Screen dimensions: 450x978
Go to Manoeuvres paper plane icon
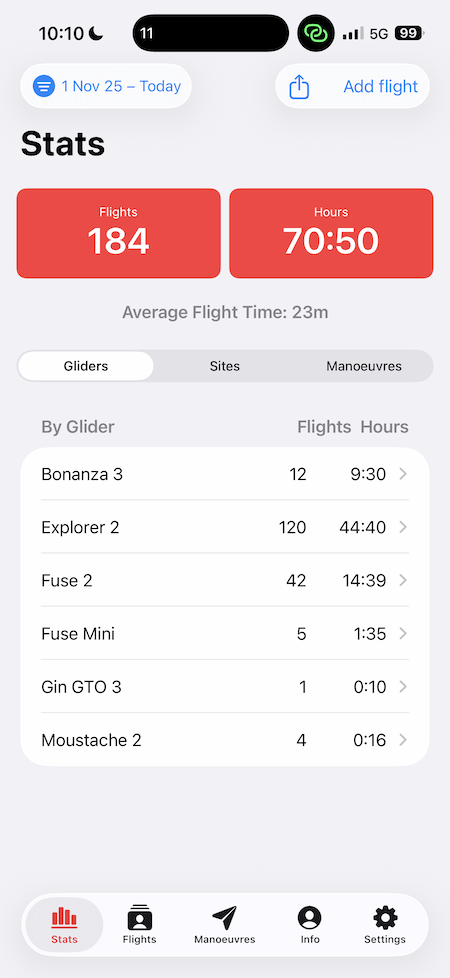(225, 917)
